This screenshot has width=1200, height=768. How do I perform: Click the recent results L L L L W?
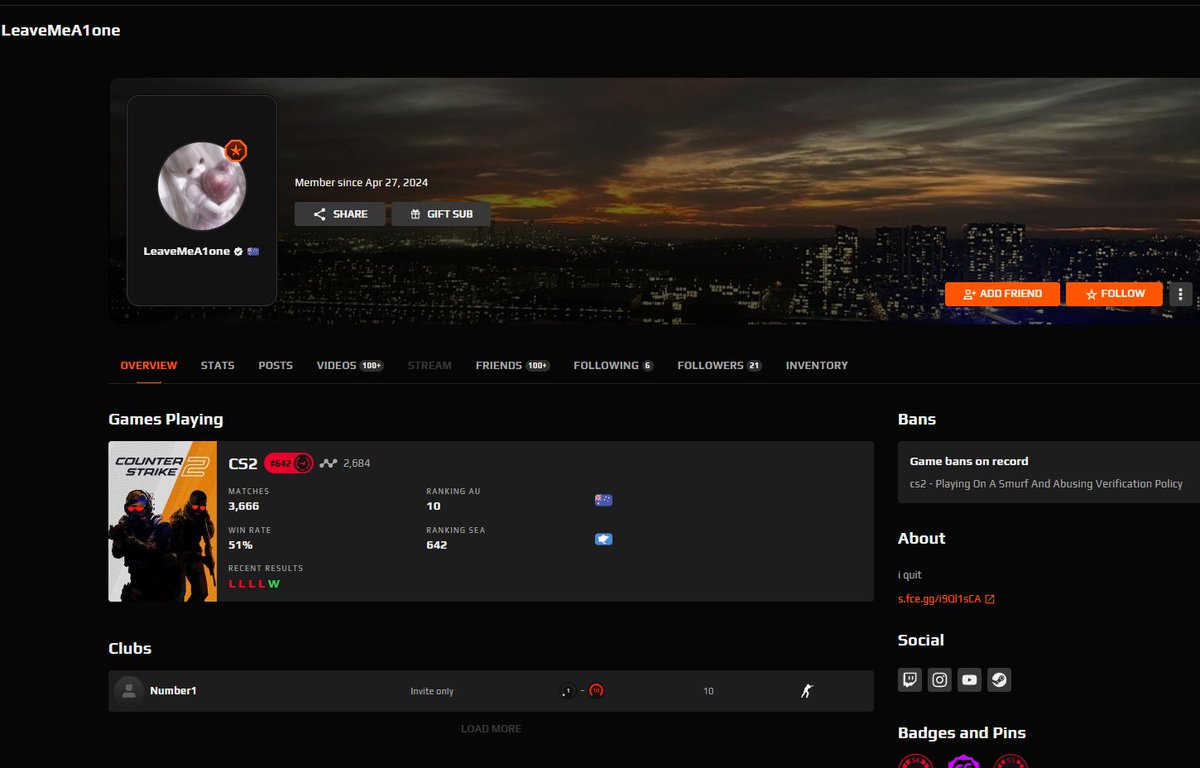(x=254, y=584)
